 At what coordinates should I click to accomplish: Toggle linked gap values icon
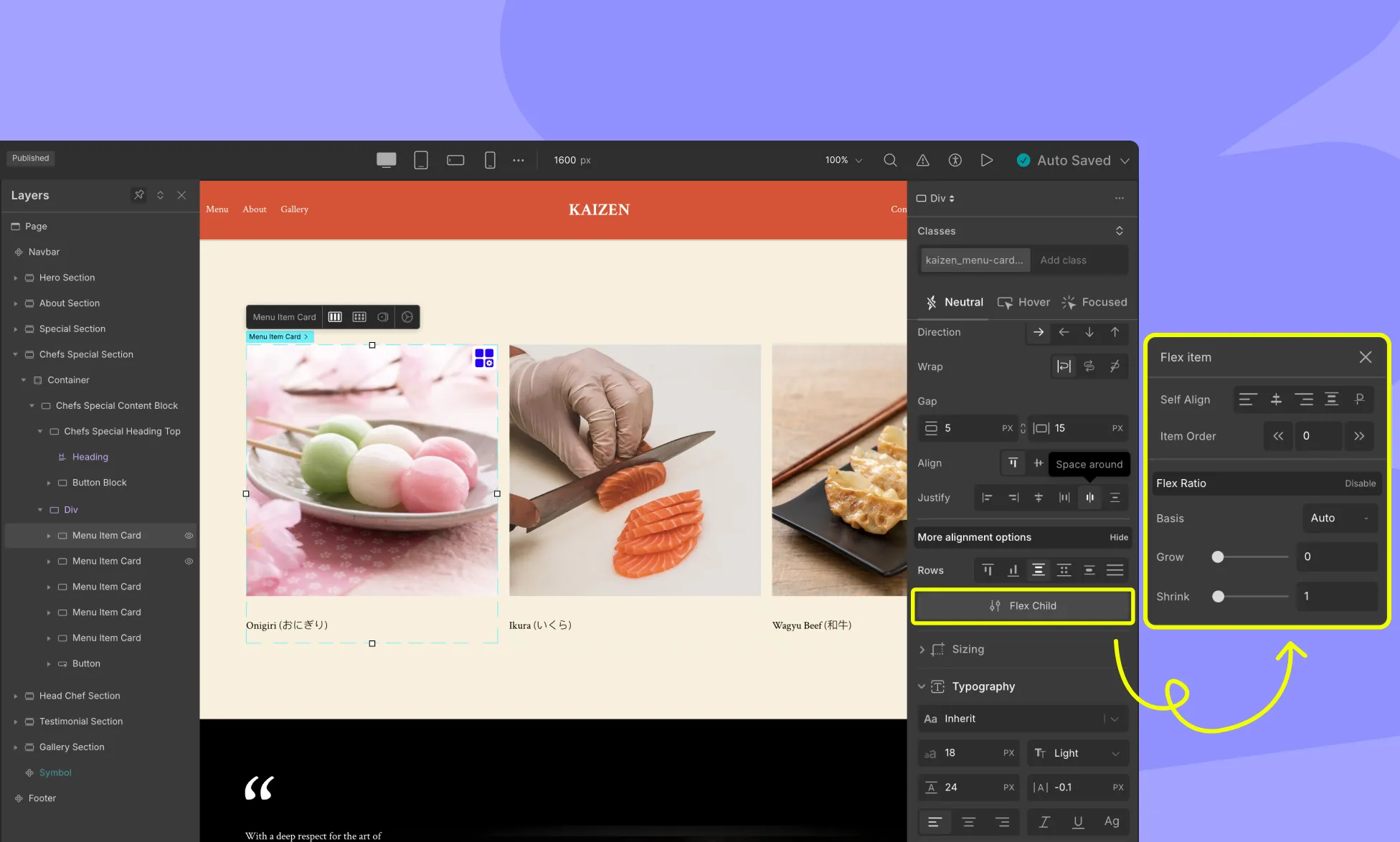[1023, 428]
